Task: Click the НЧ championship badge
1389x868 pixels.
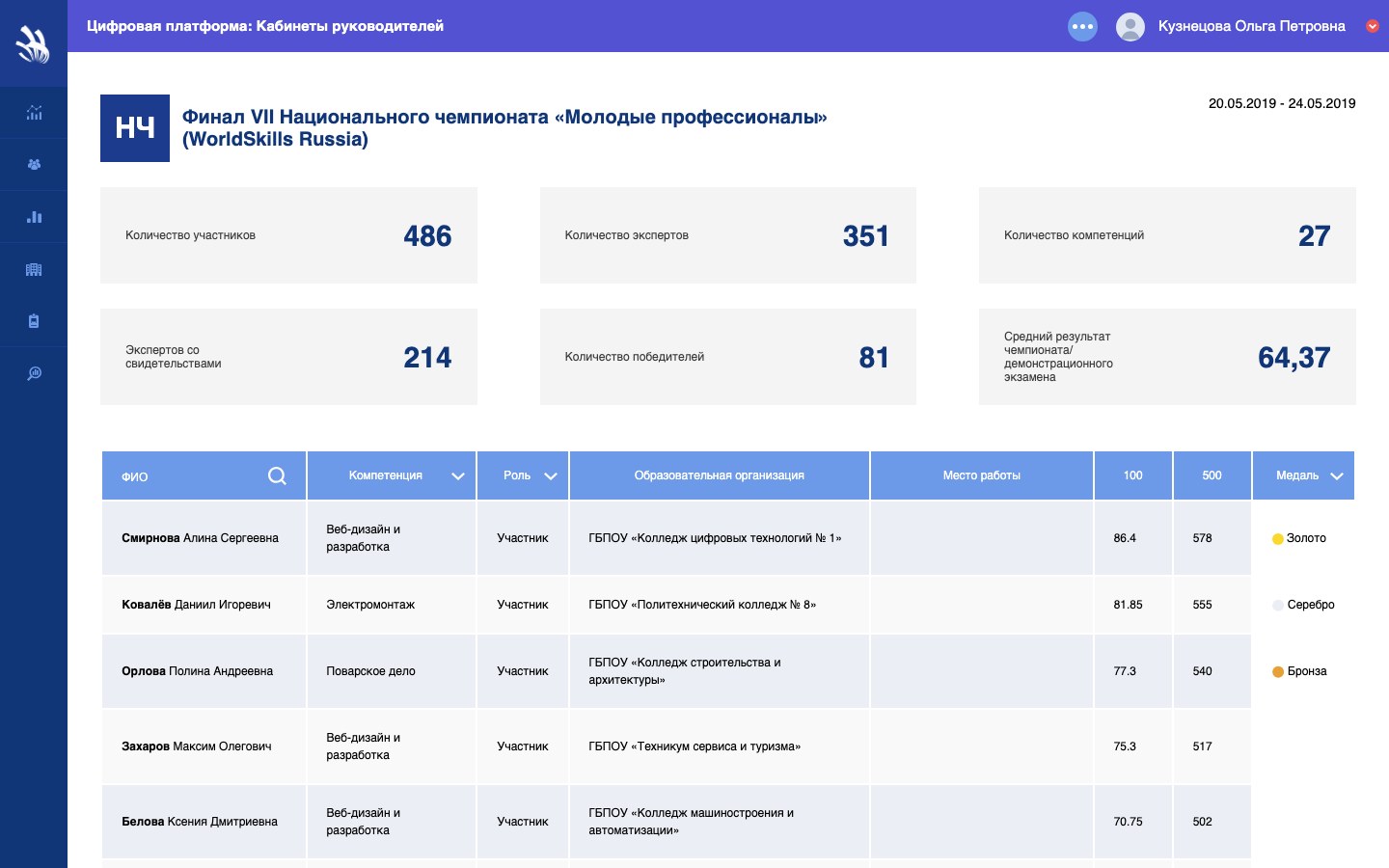Action: point(135,128)
